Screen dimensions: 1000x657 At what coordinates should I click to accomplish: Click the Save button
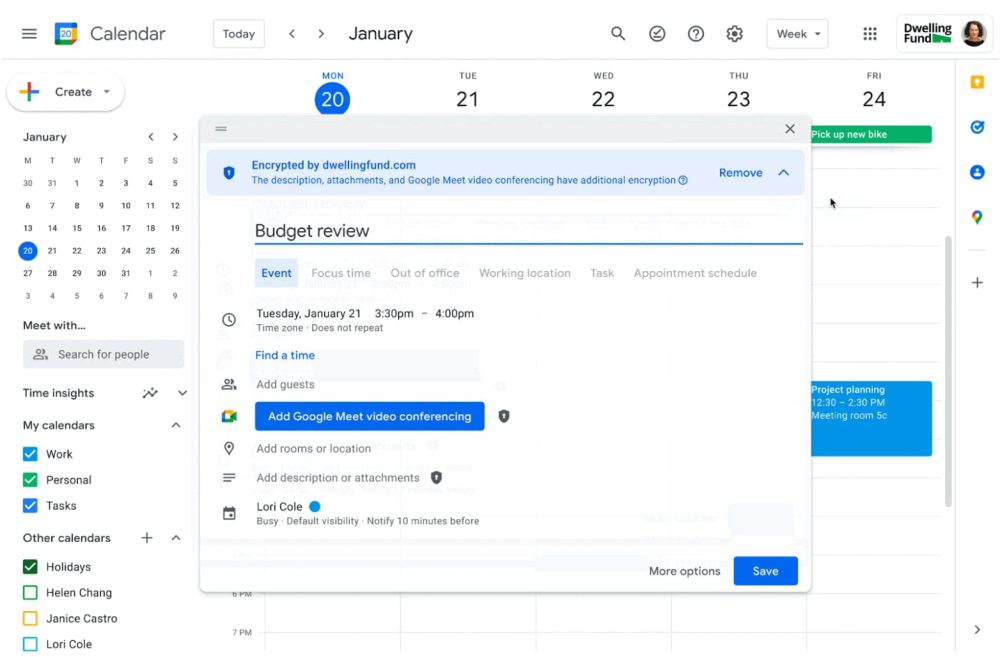click(765, 571)
